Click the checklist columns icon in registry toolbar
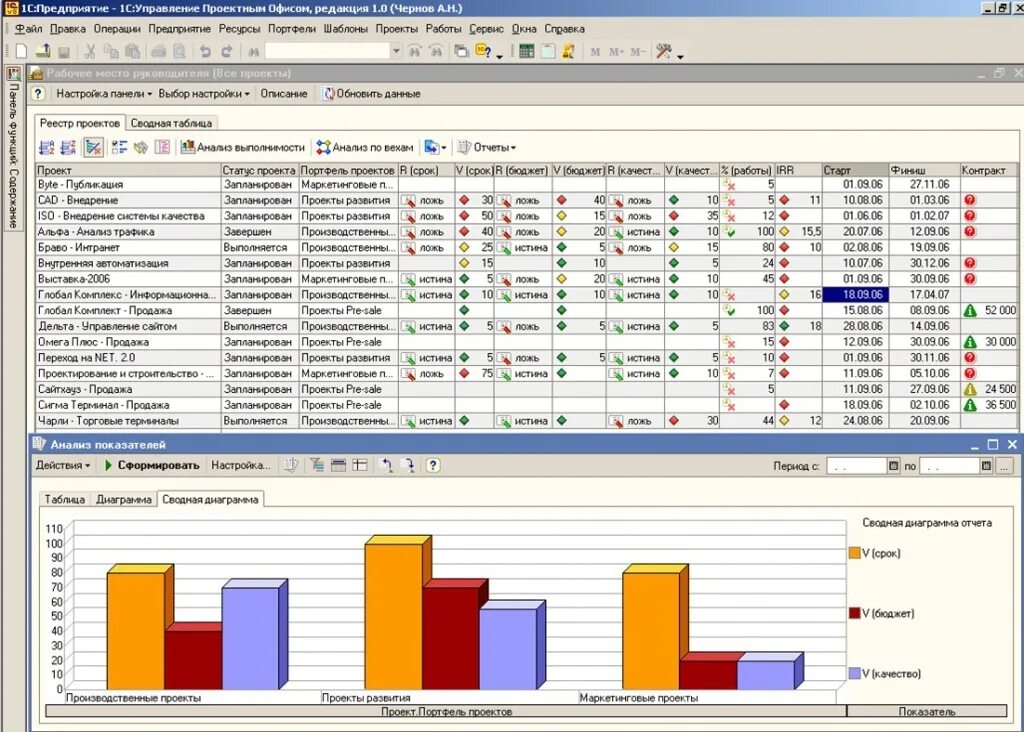The height and width of the screenshot is (732, 1024). click(119, 148)
